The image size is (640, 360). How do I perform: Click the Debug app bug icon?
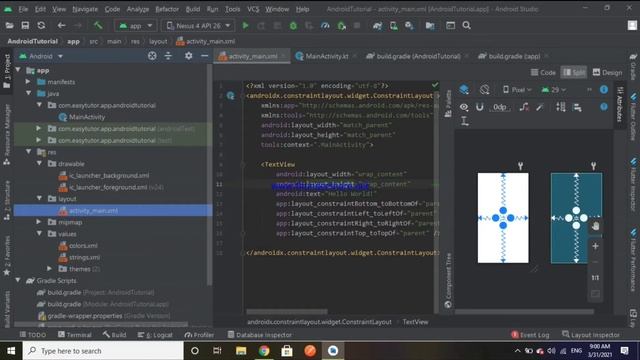[x=293, y=26]
